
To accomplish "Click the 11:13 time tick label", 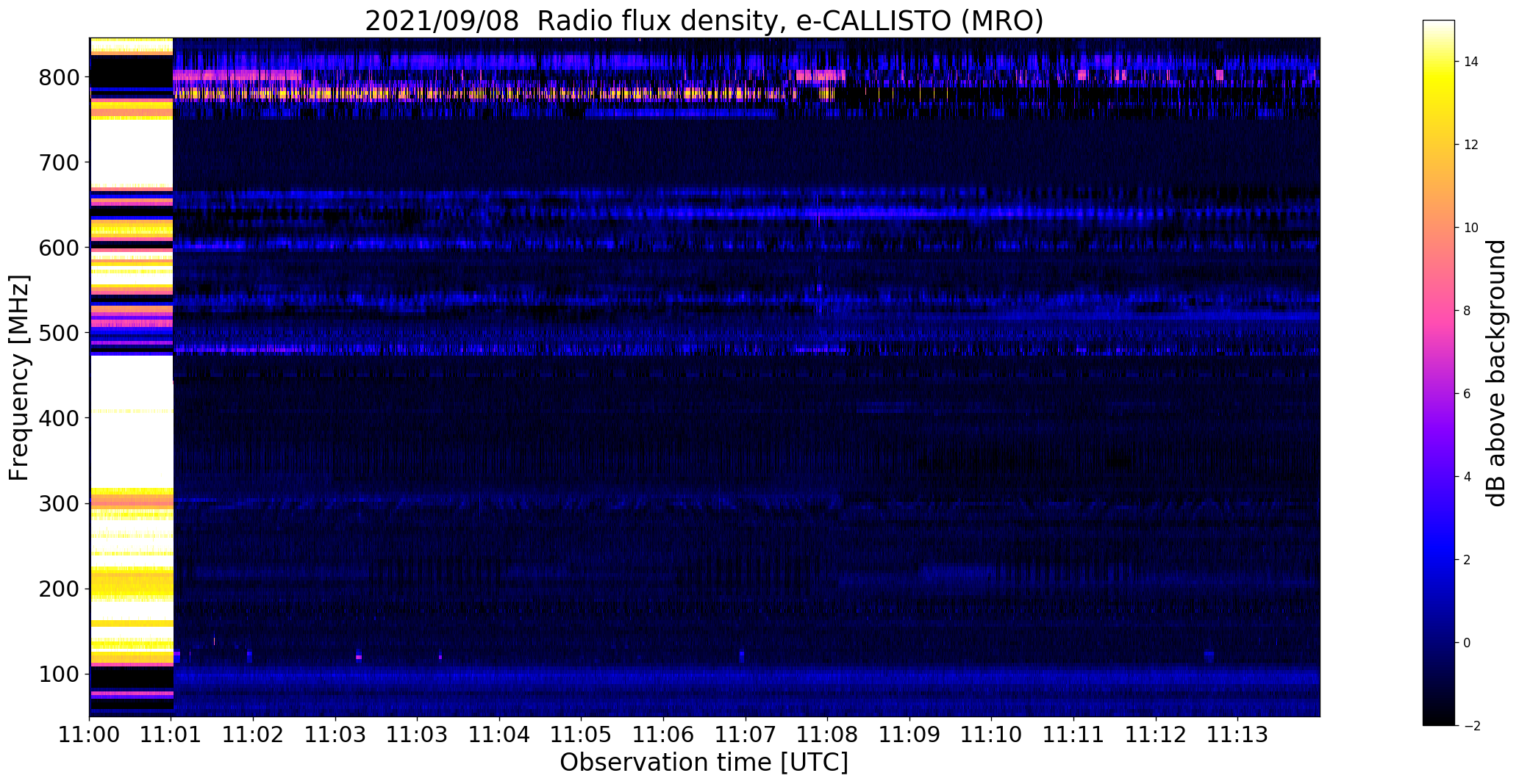I will [1238, 734].
